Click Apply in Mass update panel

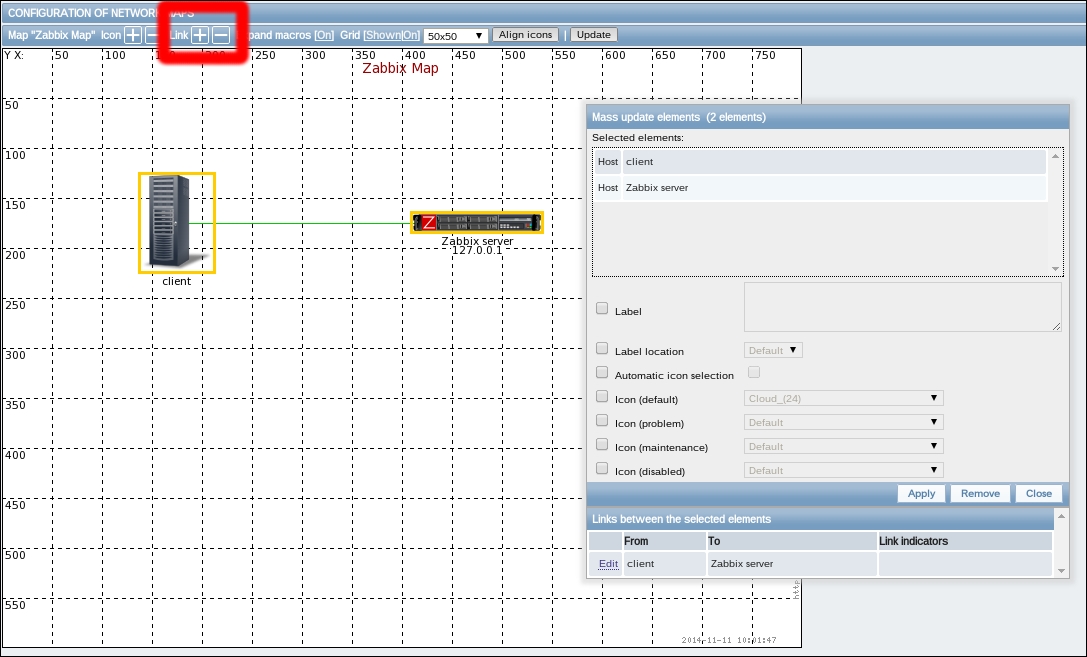[x=921, y=493]
